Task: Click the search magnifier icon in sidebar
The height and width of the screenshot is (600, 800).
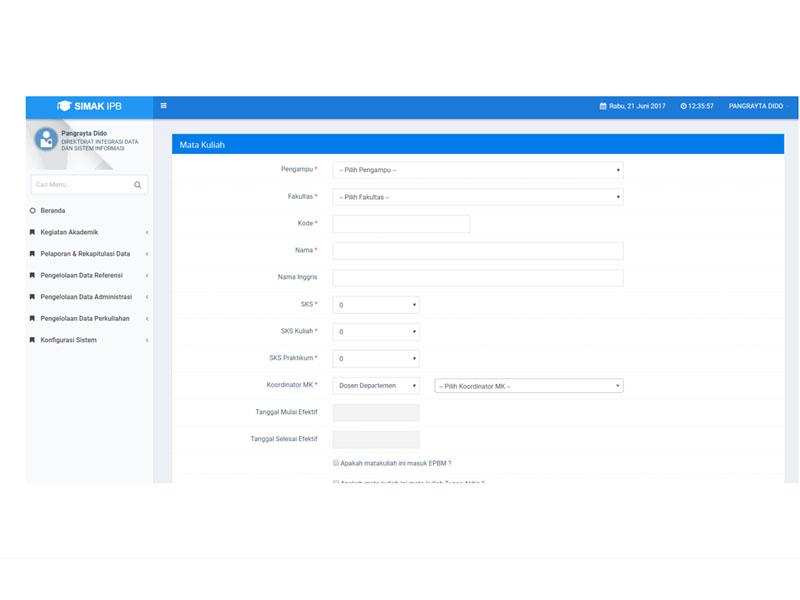Action: point(138,185)
